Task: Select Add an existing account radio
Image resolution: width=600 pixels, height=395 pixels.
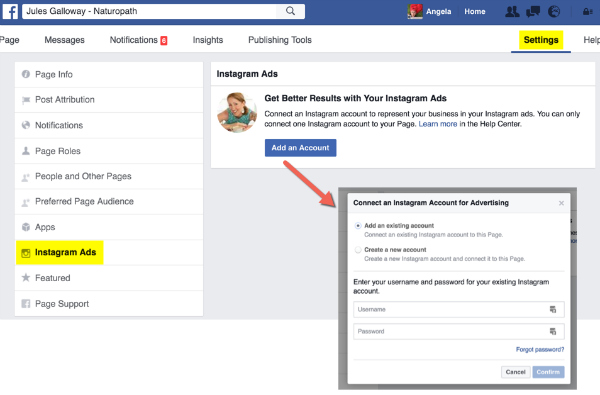Action: coord(358,226)
